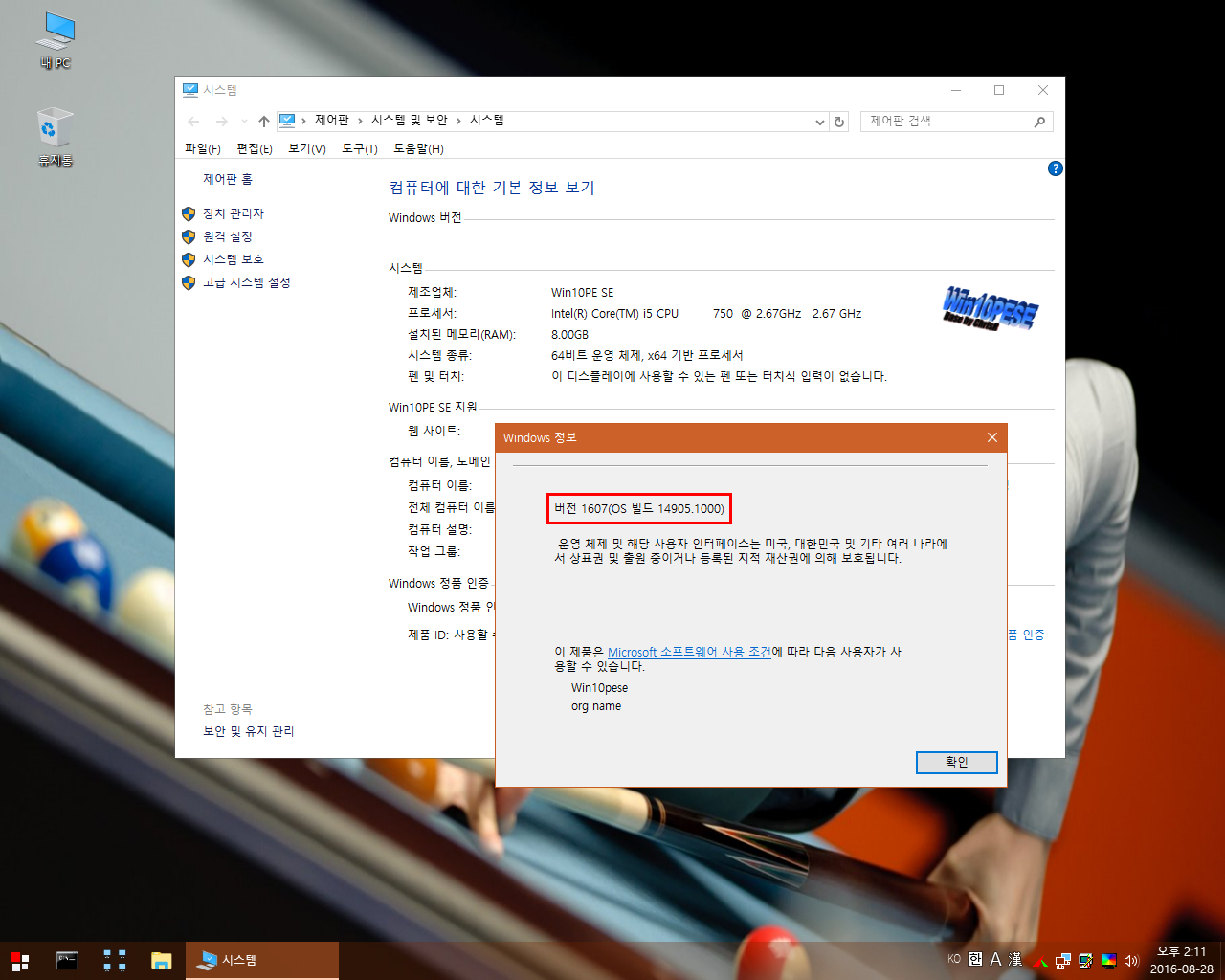Click the org name text in dialog
Screen dimensions: 1225x980
point(596,706)
